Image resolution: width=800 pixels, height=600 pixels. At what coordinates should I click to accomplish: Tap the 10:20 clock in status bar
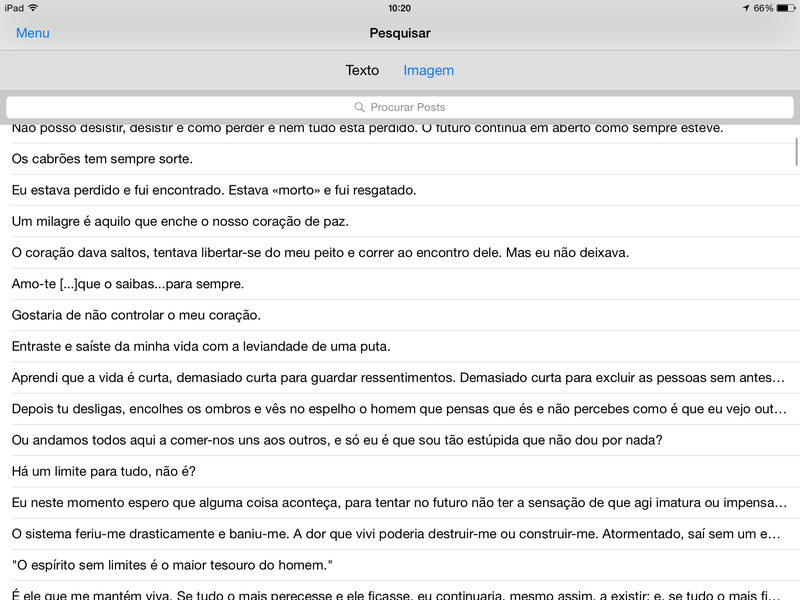[x=399, y=8]
